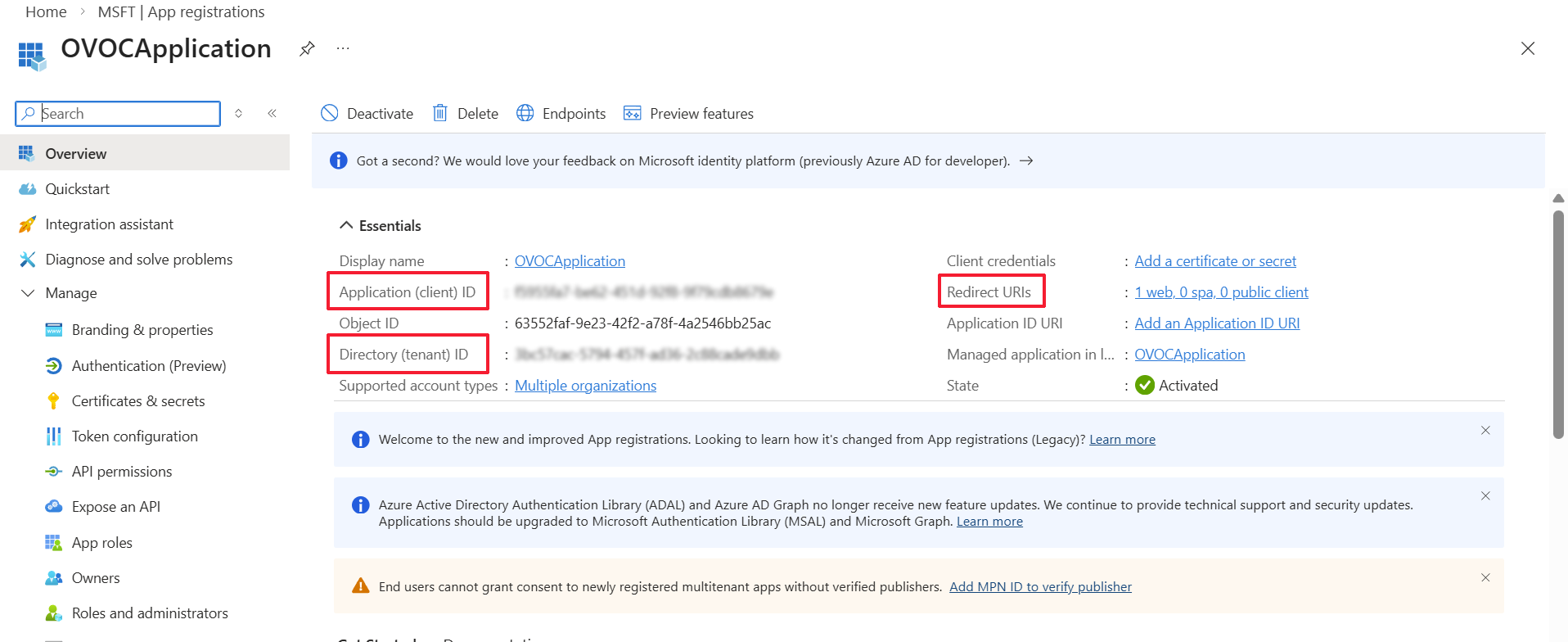Collapse the sidebar menu with double chevron
The height and width of the screenshot is (642, 1568).
(x=272, y=113)
